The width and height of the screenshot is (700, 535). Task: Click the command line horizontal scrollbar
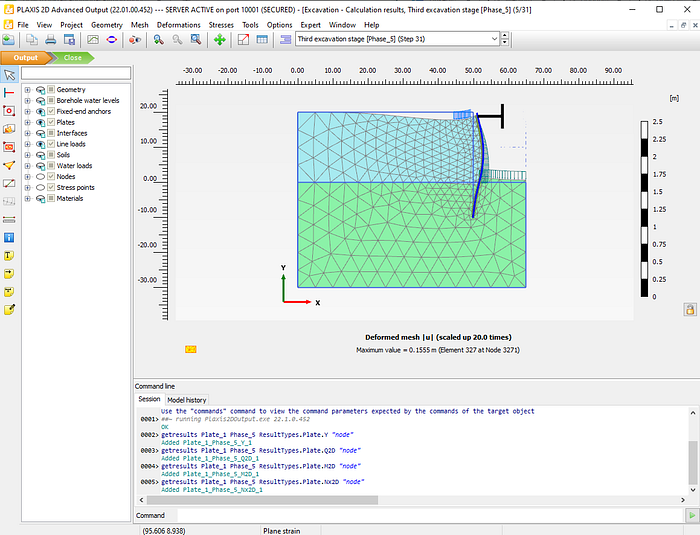pyautogui.click(x=262, y=500)
